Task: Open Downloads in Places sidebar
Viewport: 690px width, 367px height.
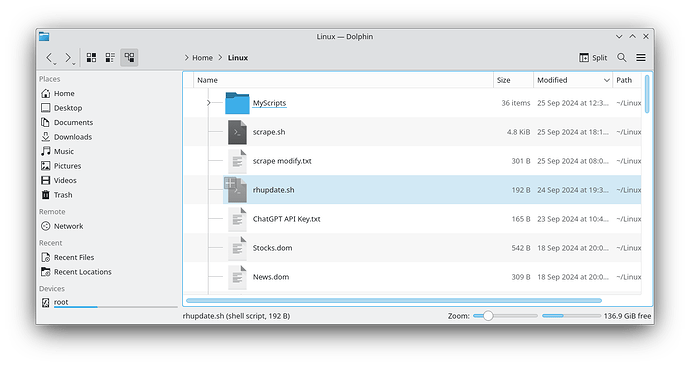Action: pos(73,137)
